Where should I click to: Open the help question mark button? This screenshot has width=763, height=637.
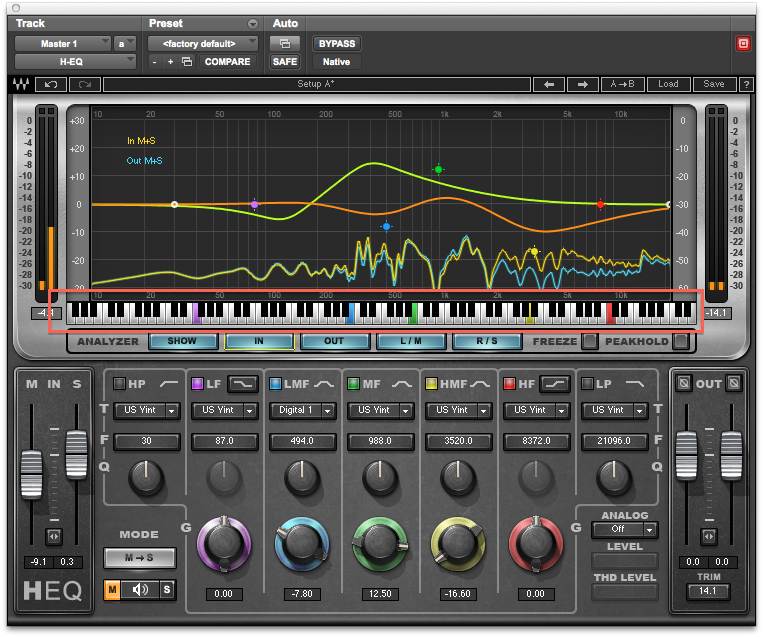pos(746,84)
